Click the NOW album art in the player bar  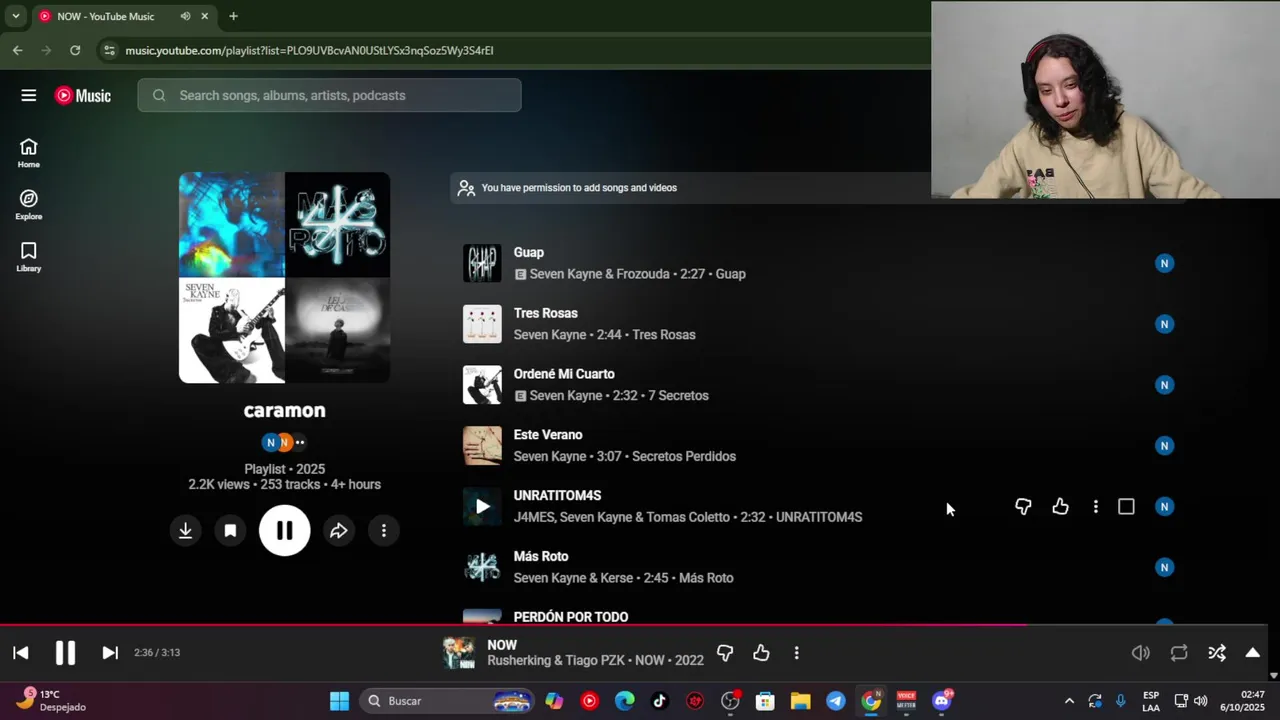[x=459, y=653]
